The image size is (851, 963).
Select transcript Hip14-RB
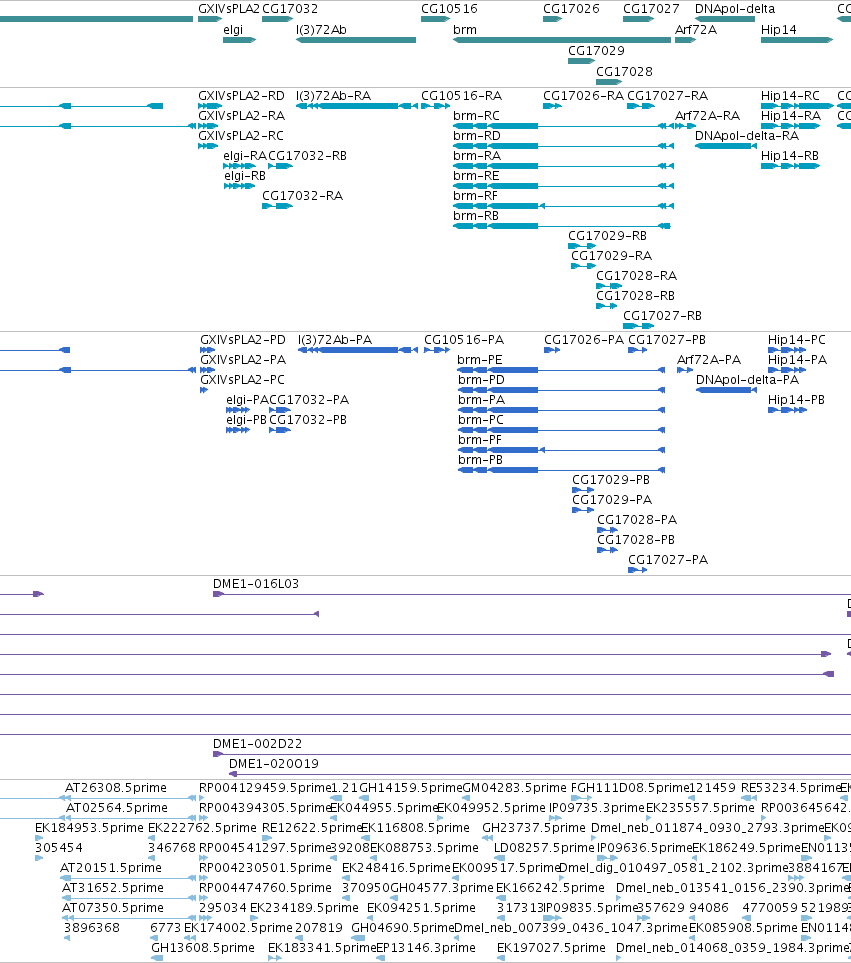click(790, 166)
